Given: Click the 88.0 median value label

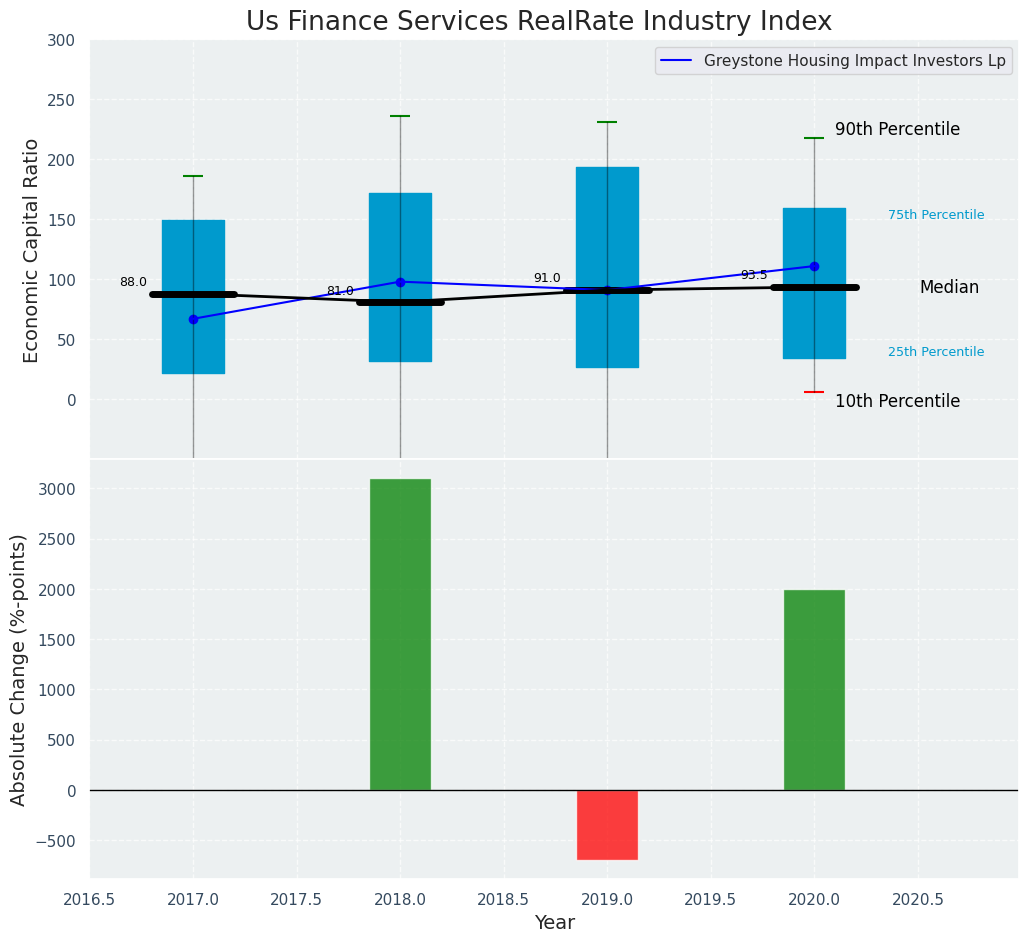Looking at the screenshot, I should (133, 282).
